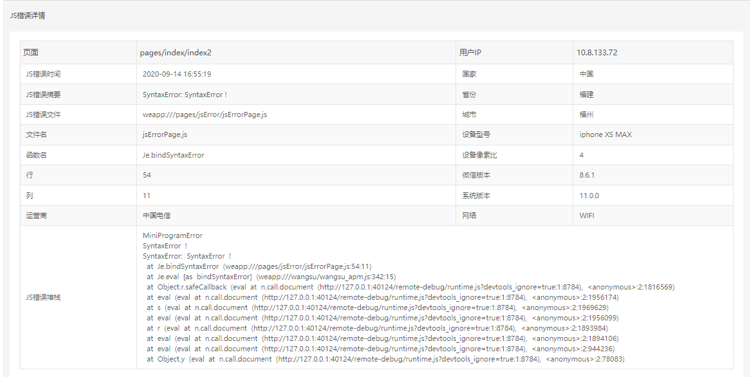Click the "文件名" label cell
Screen dimensions: 750x378
(x=78, y=135)
